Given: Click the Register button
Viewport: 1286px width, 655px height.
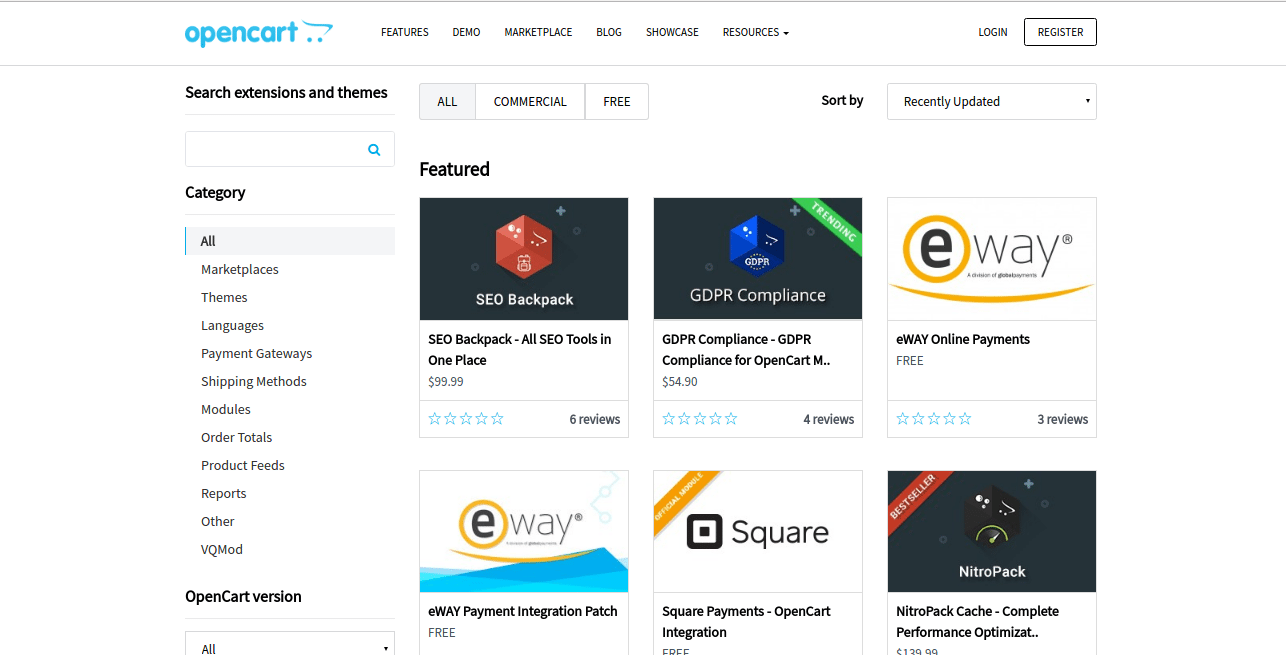Looking at the screenshot, I should click(x=1060, y=32).
